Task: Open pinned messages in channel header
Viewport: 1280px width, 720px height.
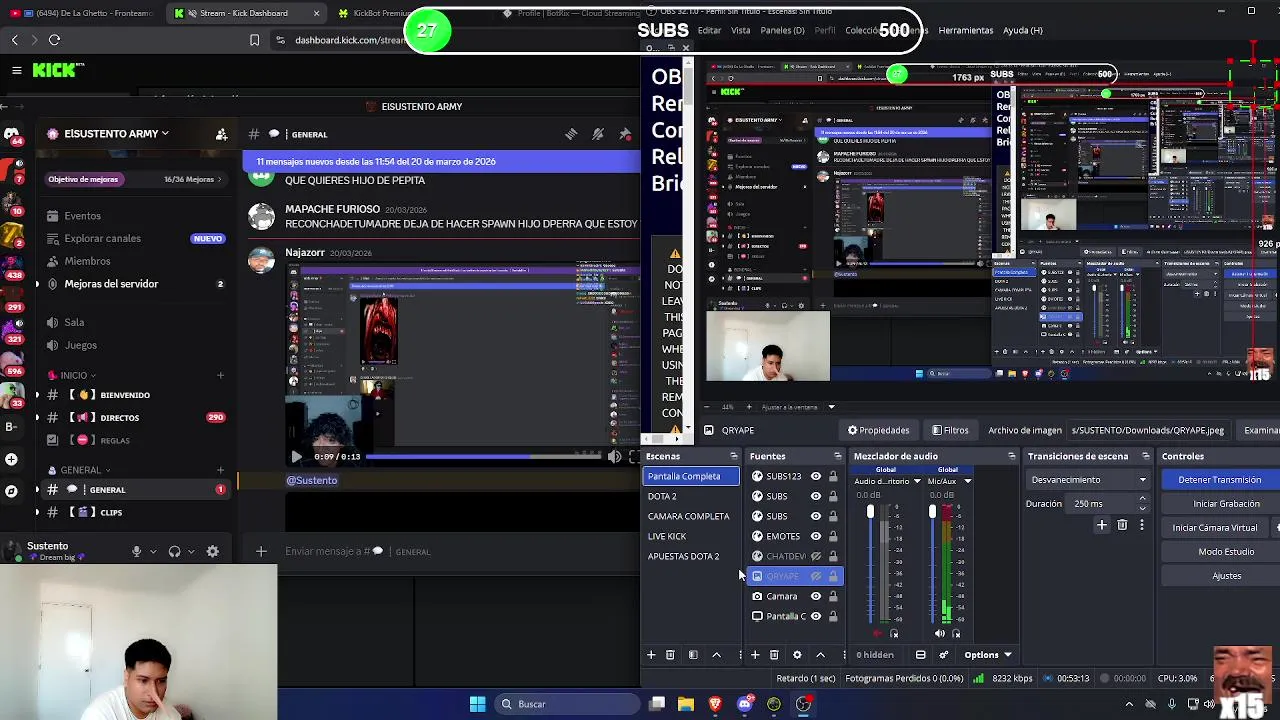Action: point(625,134)
